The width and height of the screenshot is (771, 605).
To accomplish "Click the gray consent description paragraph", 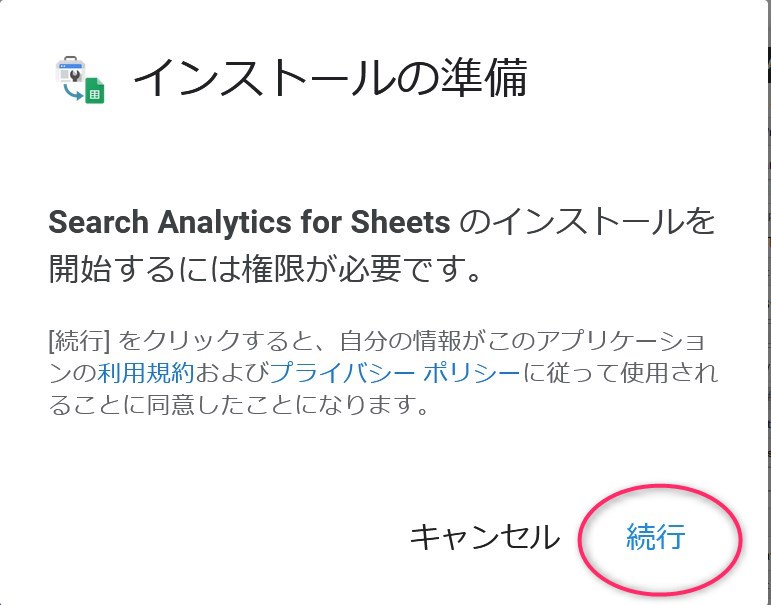I will (x=384, y=373).
